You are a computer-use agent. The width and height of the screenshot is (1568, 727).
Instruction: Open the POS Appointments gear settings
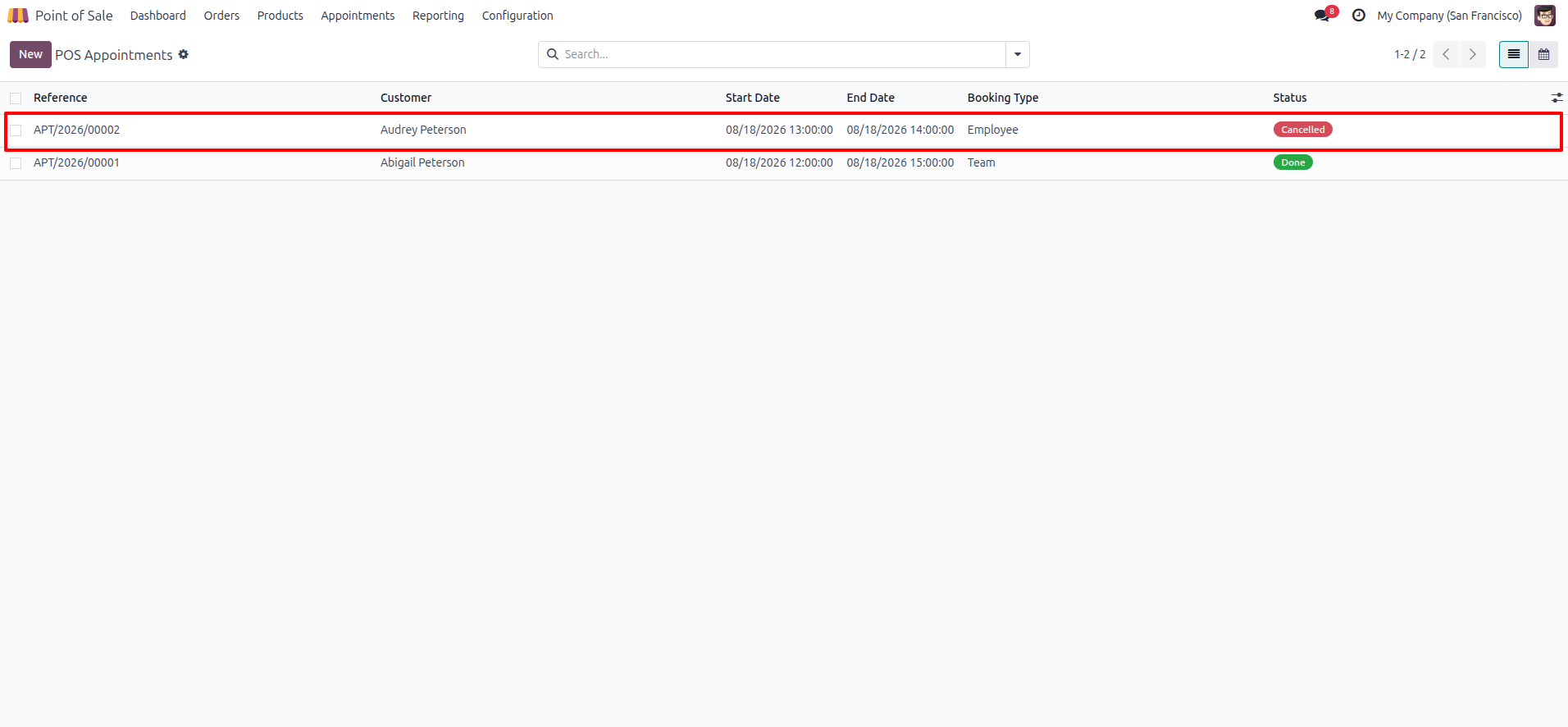[x=184, y=54]
